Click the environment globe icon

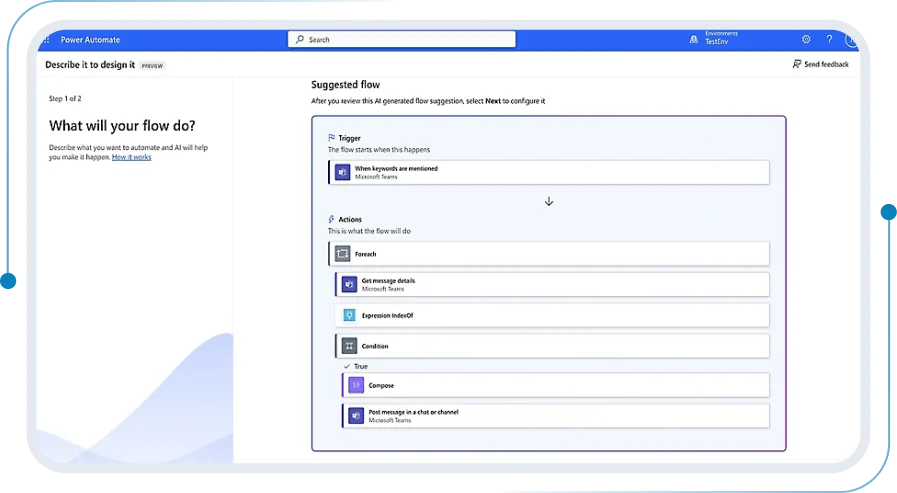click(694, 39)
